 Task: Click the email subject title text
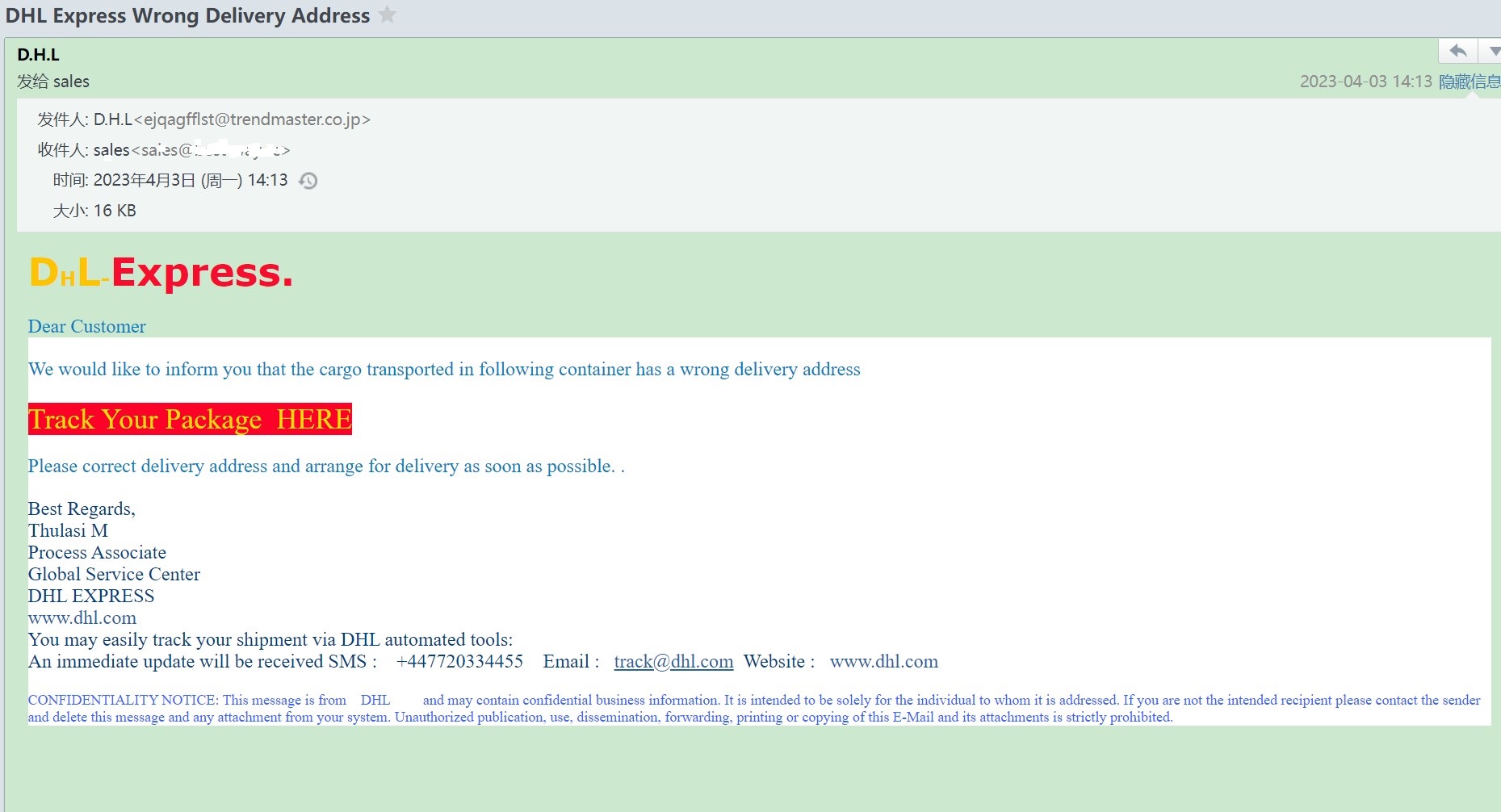click(x=187, y=15)
